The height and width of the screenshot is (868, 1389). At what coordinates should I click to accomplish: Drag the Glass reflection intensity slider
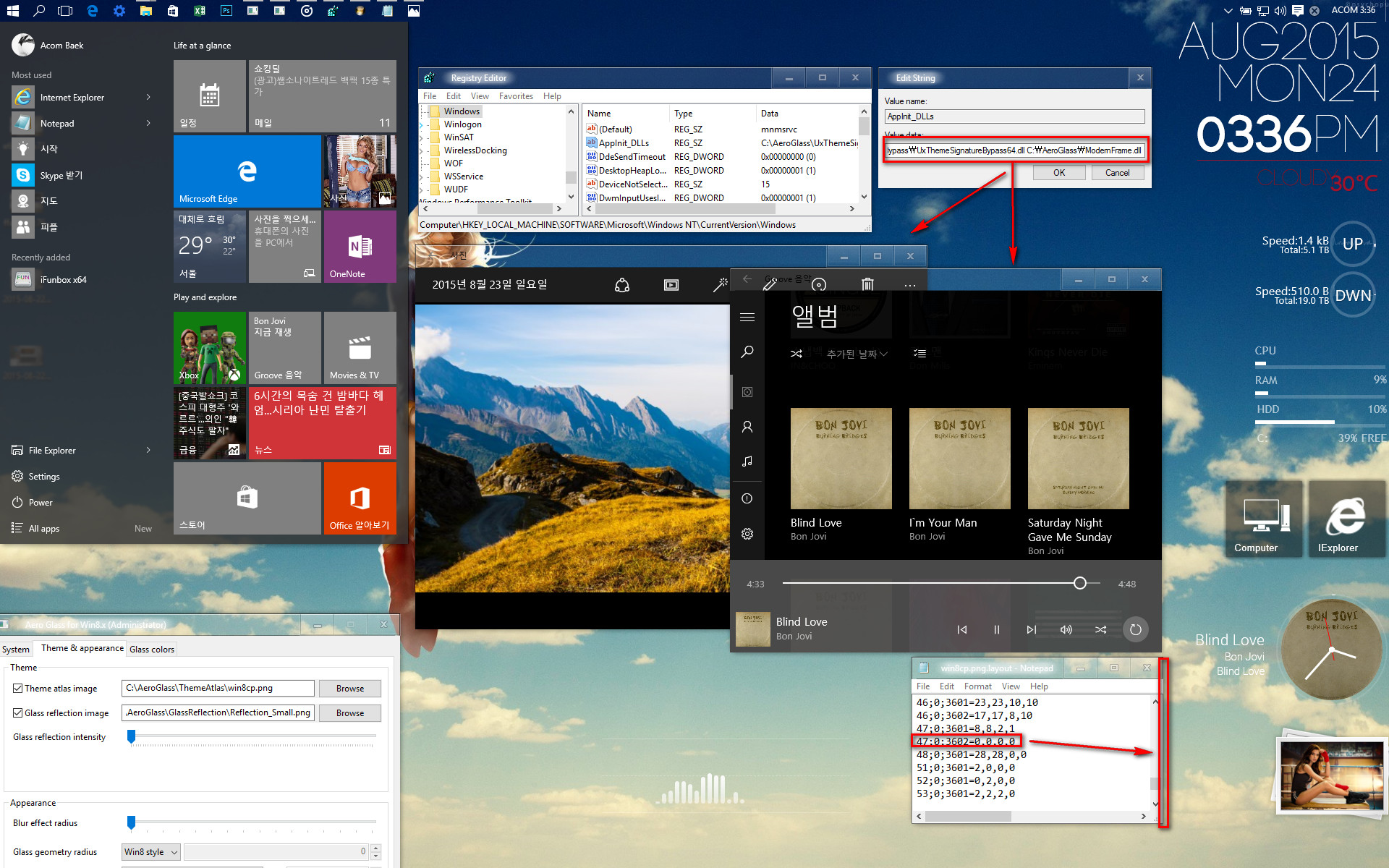pos(131,737)
